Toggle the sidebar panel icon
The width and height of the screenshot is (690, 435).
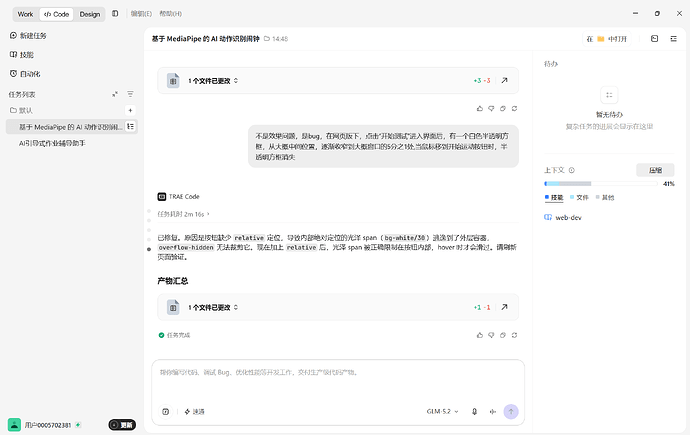(x=115, y=14)
